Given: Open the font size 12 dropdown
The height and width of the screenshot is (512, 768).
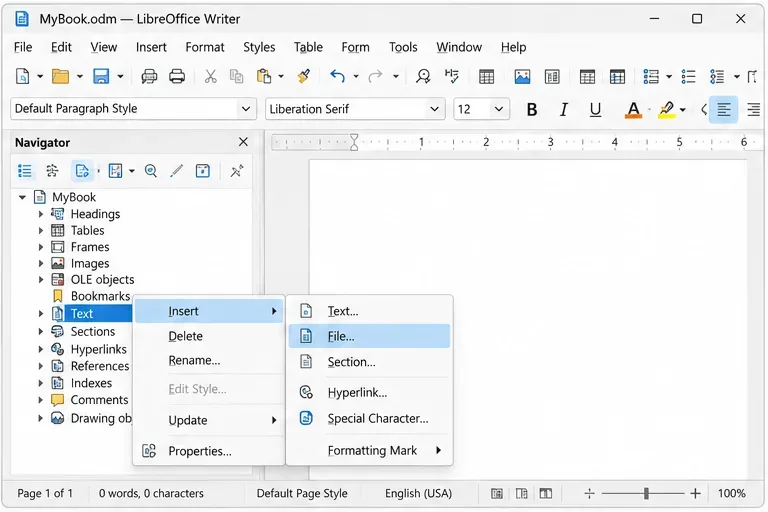Looking at the screenshot, I should [x=499, y=109].
